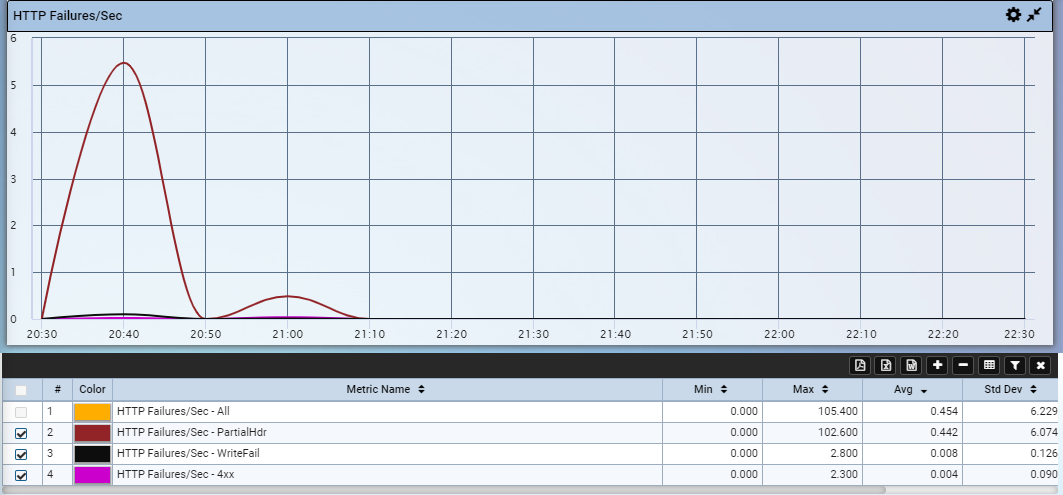The width and height of the screenshot is (1063, 495).
Task: Open magenta color swatch for 4xx
Action: pos(92,475)
